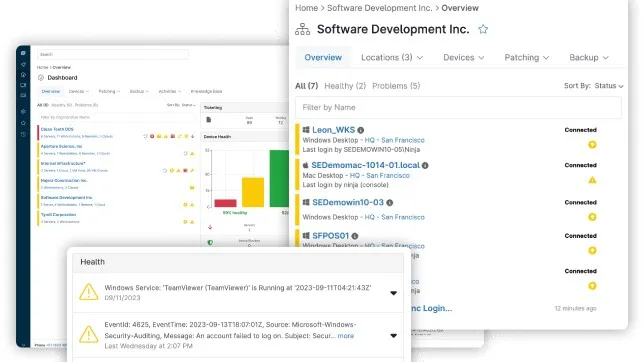The height and width of the screenshot is (362, 644).
Task: Expand the Locations (3) dropdown
Action: click(392, 58)
